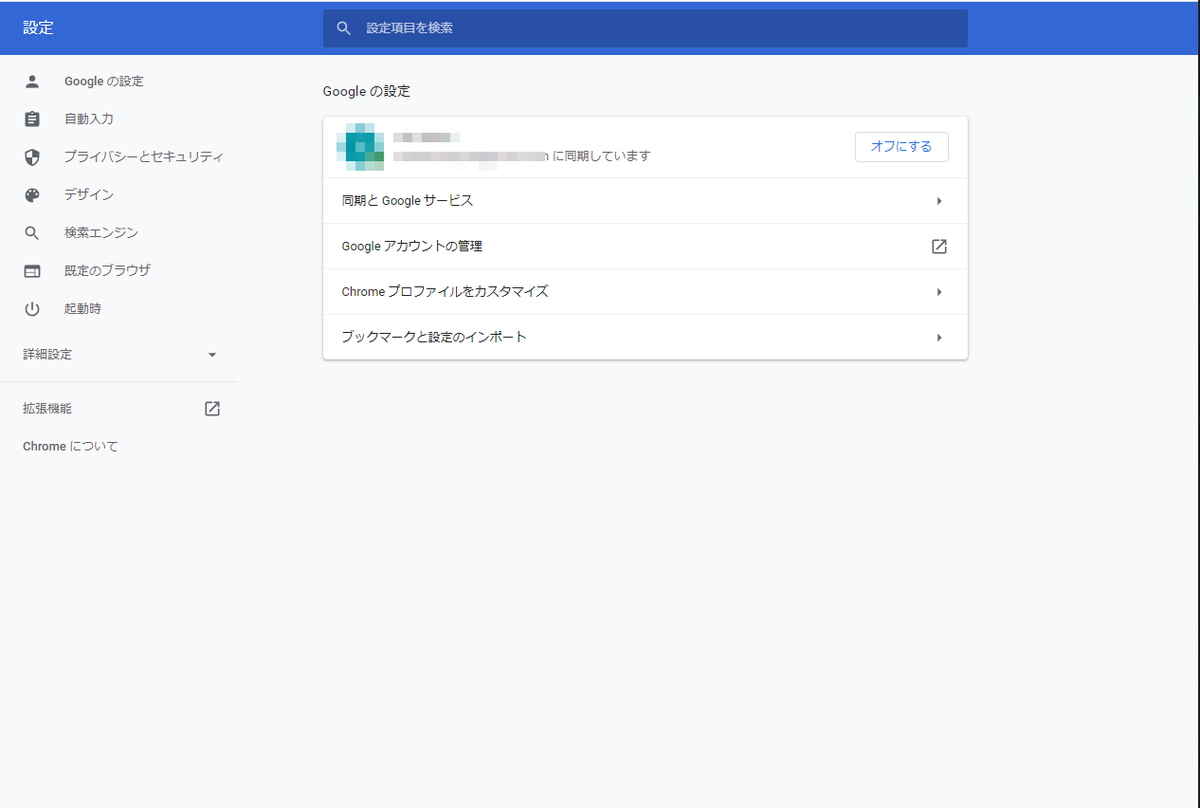Click the に同期しています status text
The image size is (1200, 808).
602,156
